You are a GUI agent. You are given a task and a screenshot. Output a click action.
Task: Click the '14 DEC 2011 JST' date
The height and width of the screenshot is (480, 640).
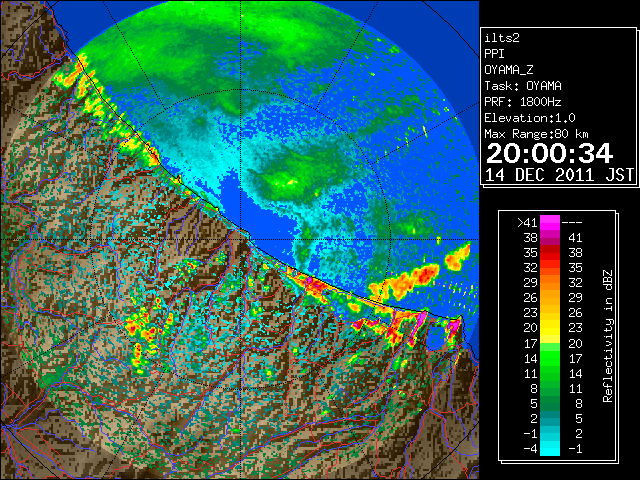click(x=560, y=175)
